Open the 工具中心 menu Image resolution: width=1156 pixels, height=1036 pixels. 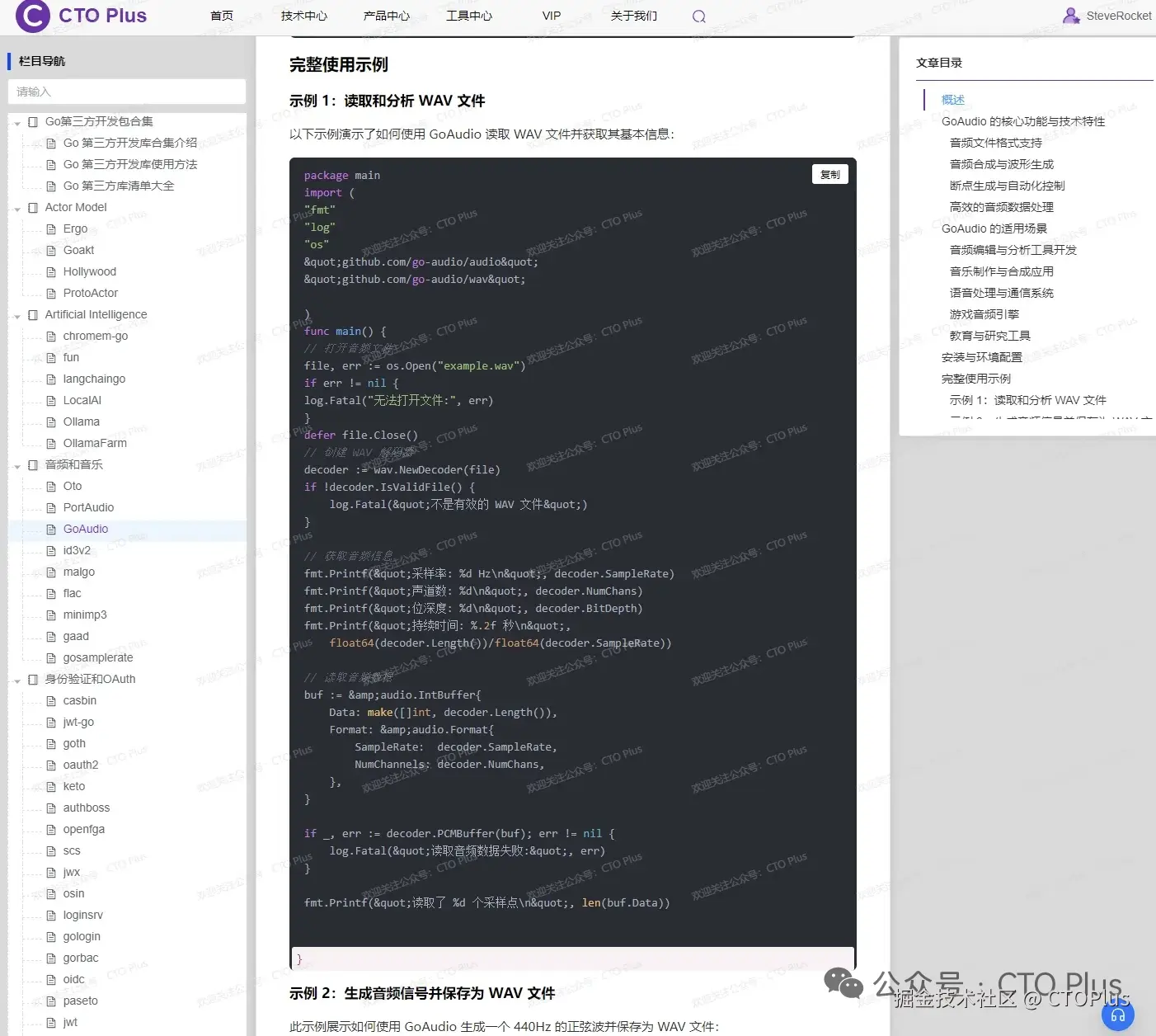tap(469, 16)
